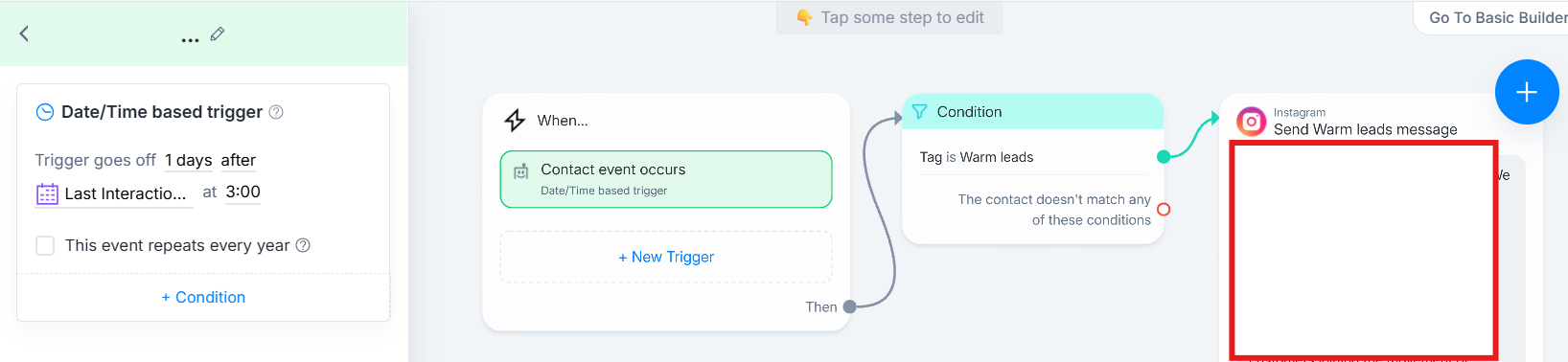Click Go To Basic Builder button

[x=1497, y=17]
